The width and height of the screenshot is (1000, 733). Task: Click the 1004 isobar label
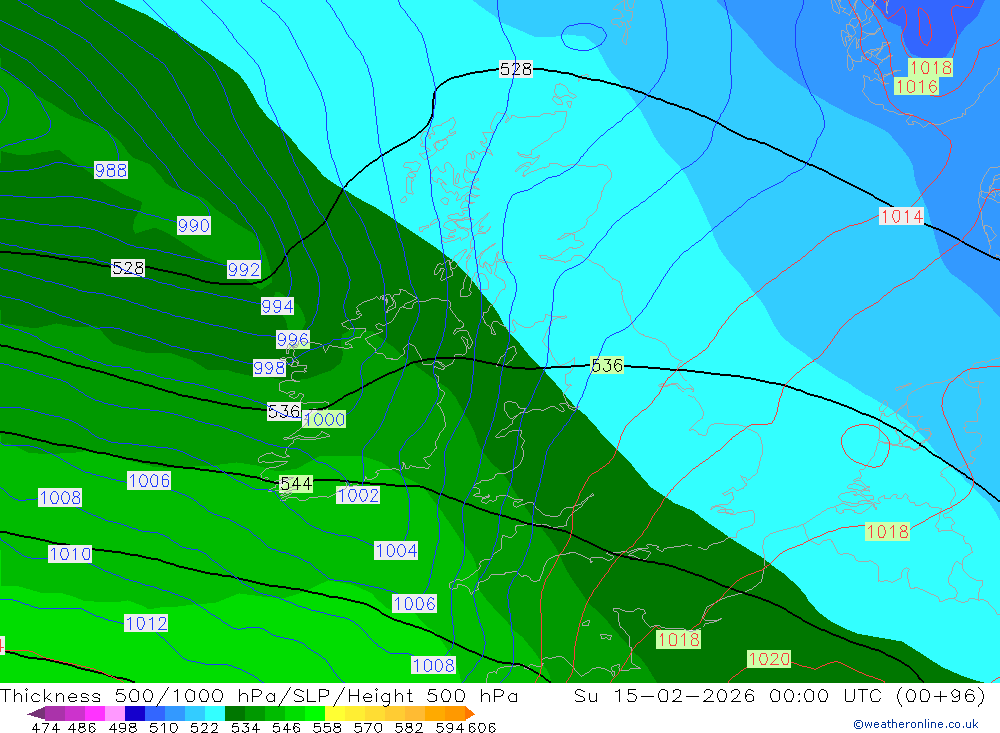point(396,551)
